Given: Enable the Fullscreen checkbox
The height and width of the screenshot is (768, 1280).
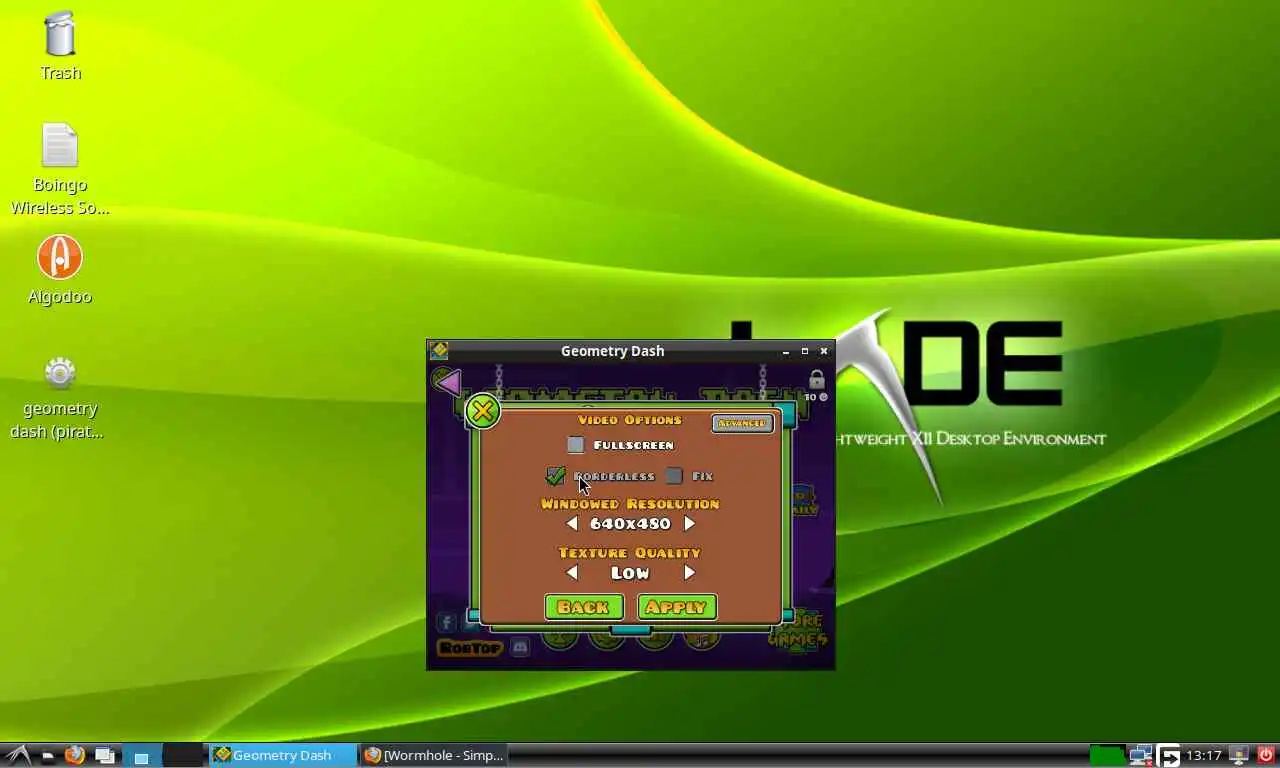Looking at the screenshot, I should [x=576, y=445].
